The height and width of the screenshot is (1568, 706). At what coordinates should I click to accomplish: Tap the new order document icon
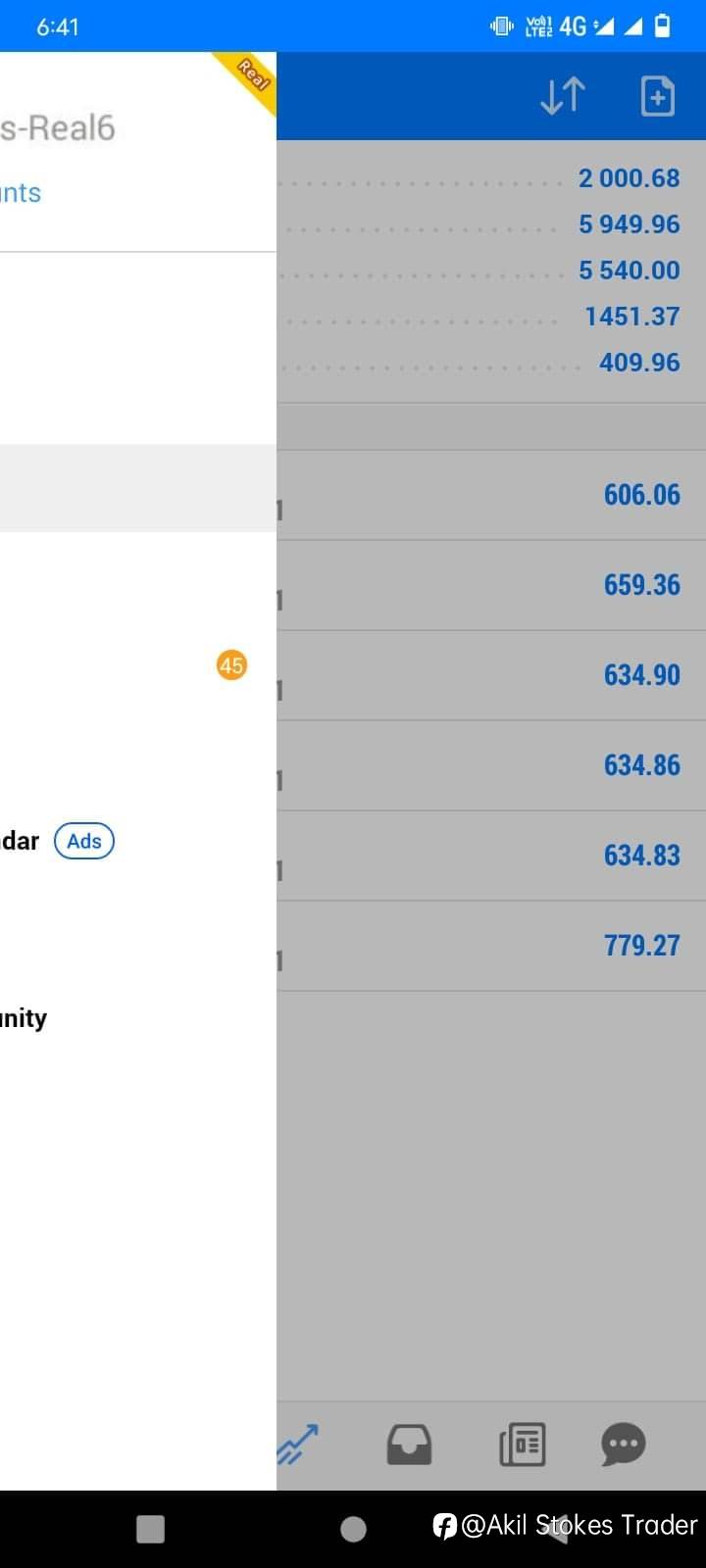657,96
